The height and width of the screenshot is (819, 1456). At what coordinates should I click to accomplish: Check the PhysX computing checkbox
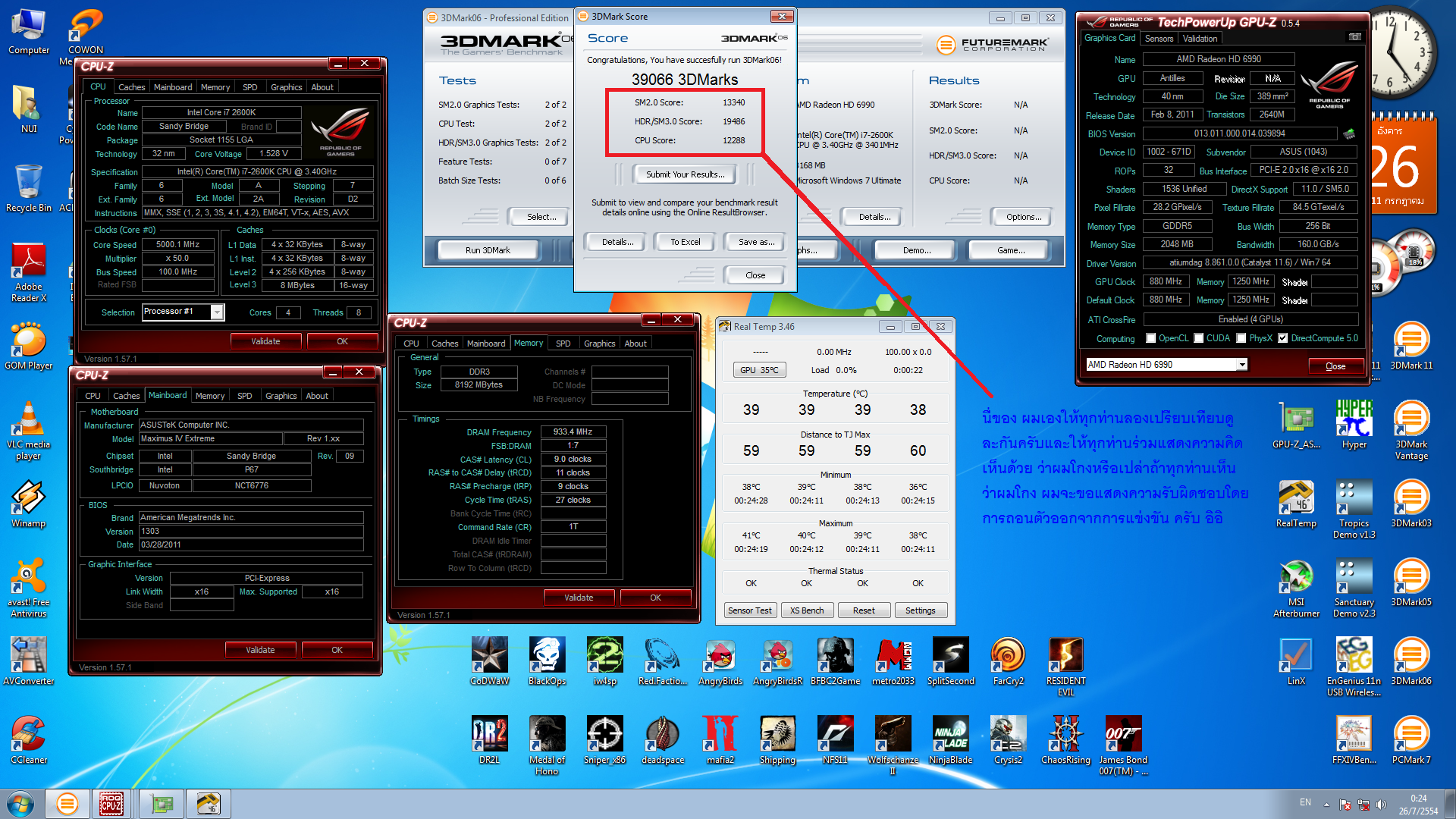click(x=1241, y=338)
